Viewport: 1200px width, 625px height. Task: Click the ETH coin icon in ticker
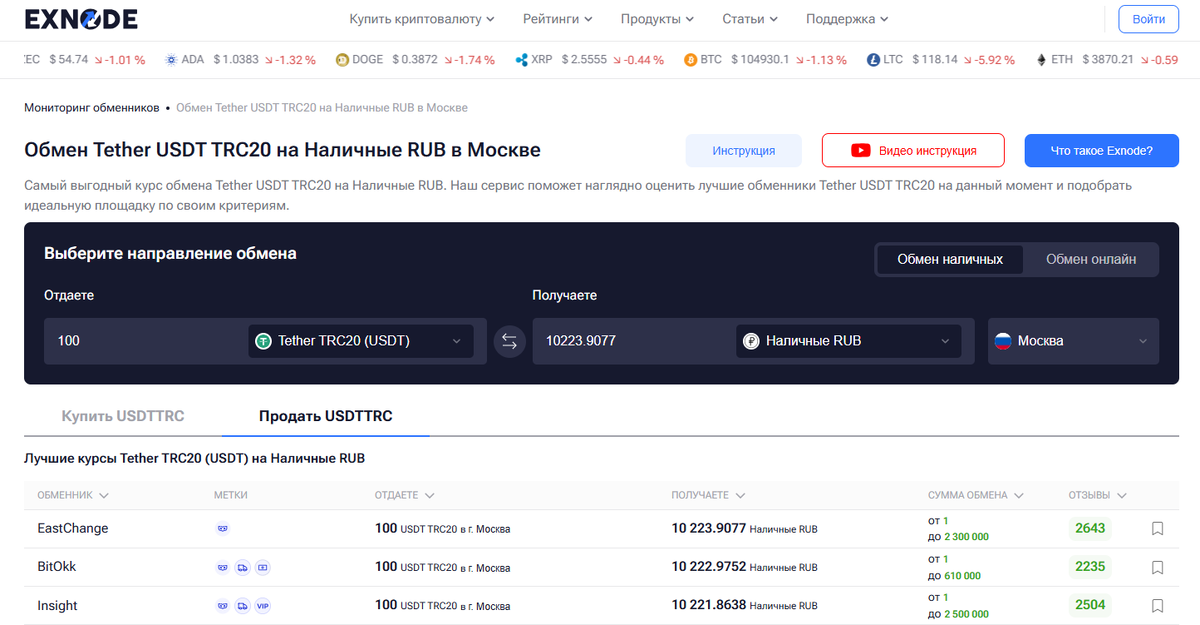pos(1041,60)
